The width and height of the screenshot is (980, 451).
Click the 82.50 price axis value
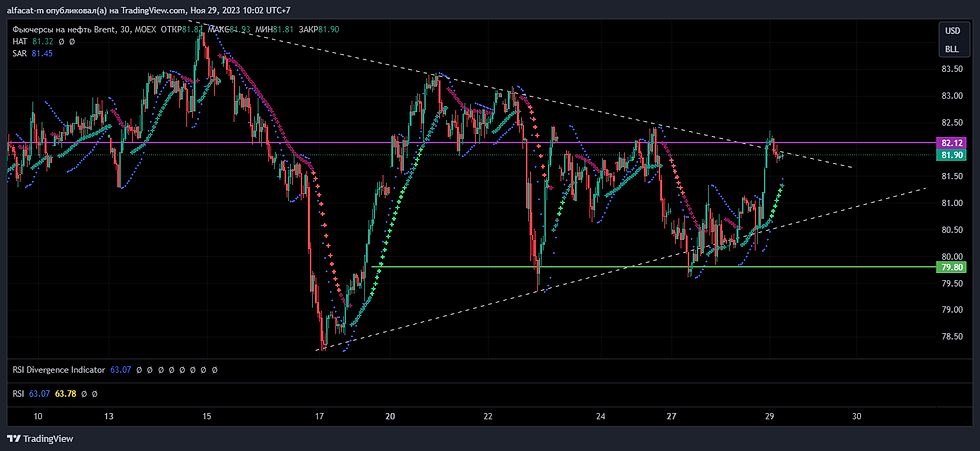[951, 123]
